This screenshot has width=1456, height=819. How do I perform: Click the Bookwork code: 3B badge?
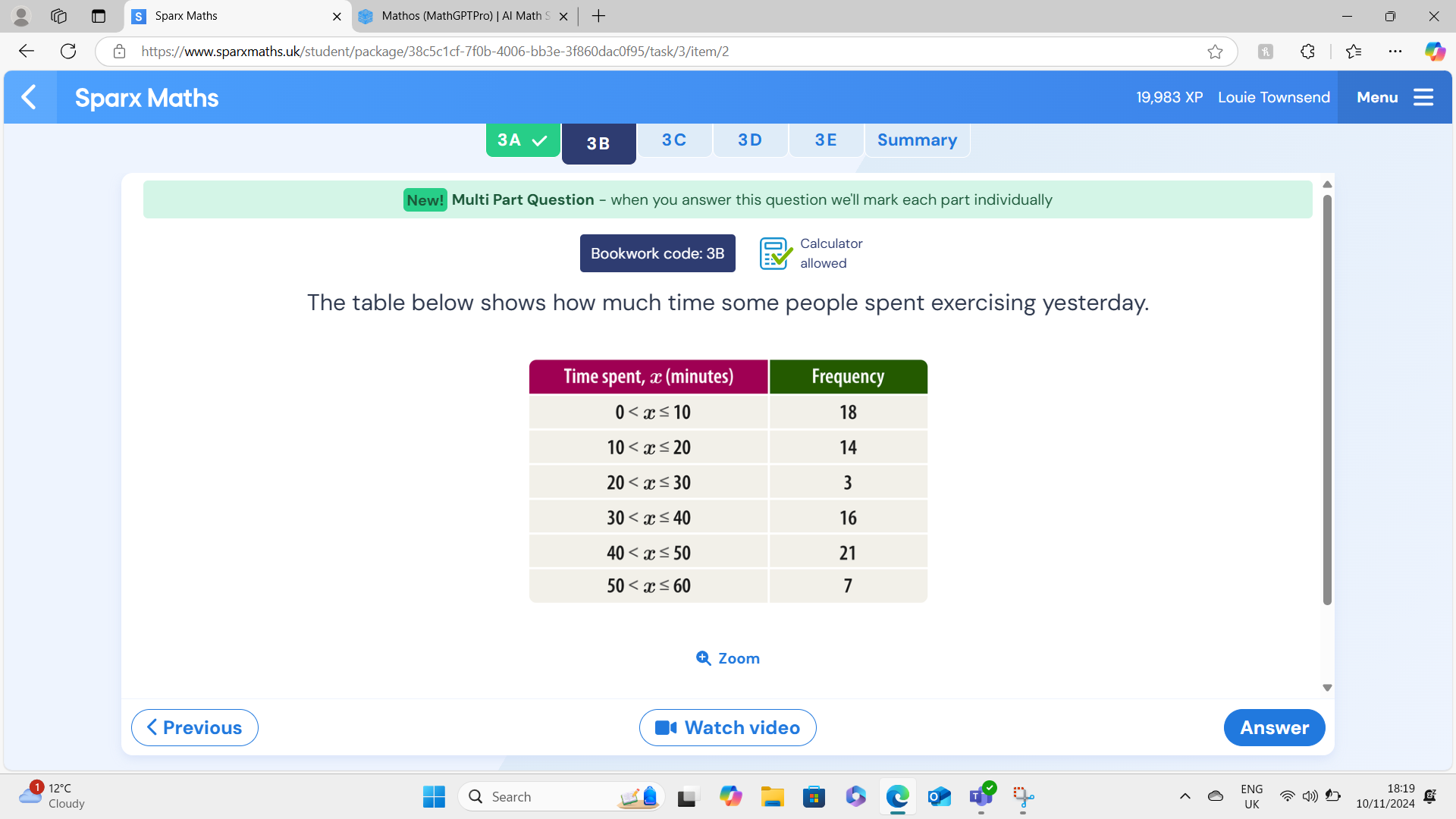point(657,253)
